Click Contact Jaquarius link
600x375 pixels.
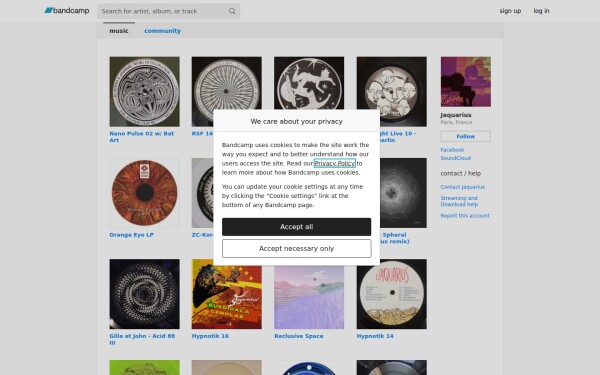pos(462,187)
